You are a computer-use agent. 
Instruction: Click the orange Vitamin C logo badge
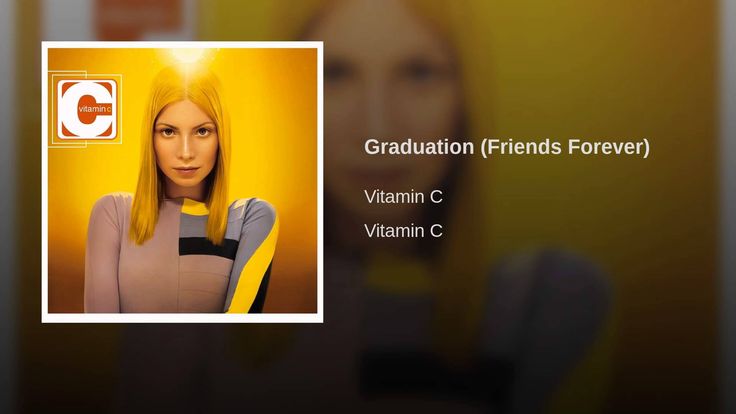pos(87,109)
